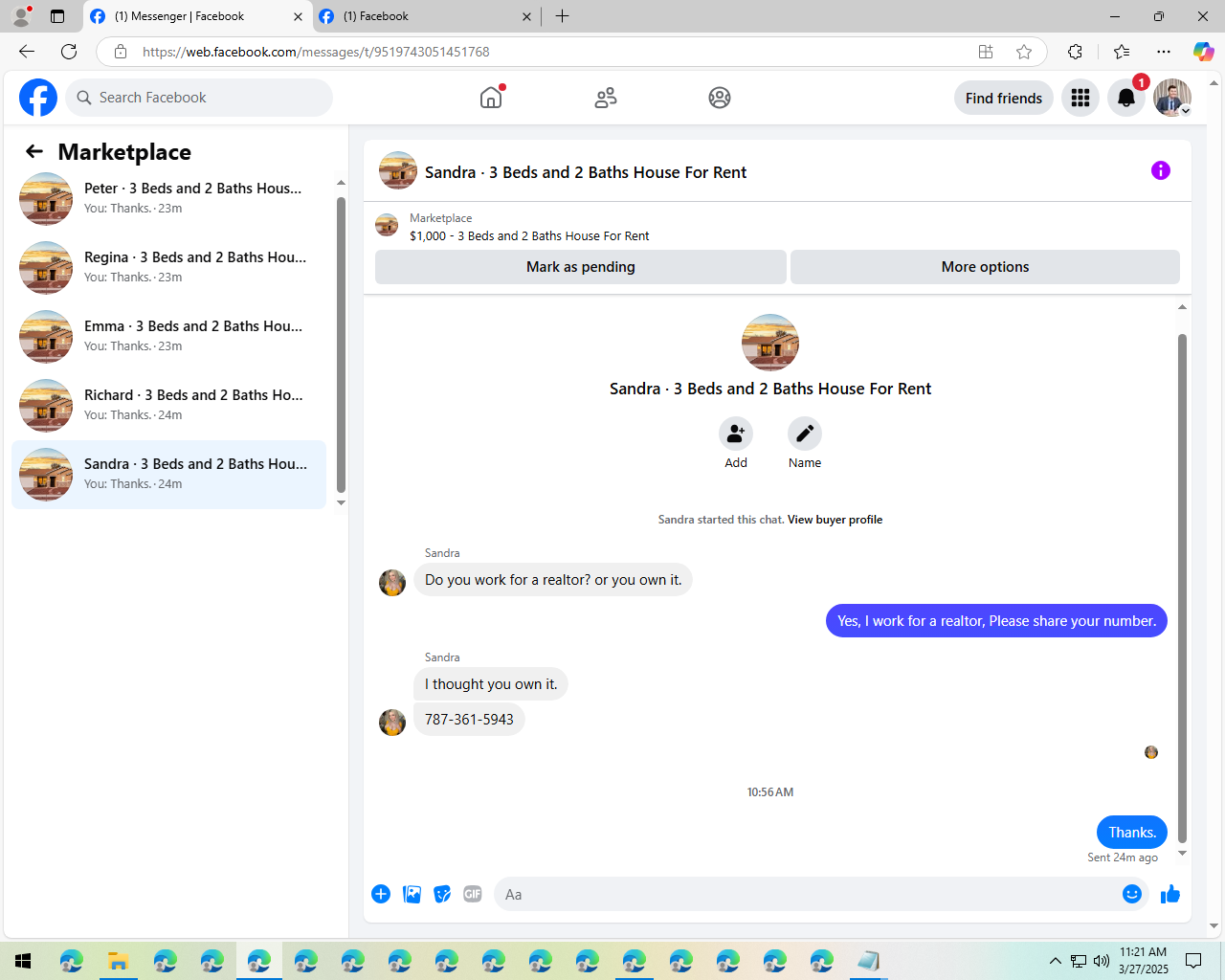The image size is (1225, 980).
Task: Open conversation information icon
Action: coord(1161,170)
